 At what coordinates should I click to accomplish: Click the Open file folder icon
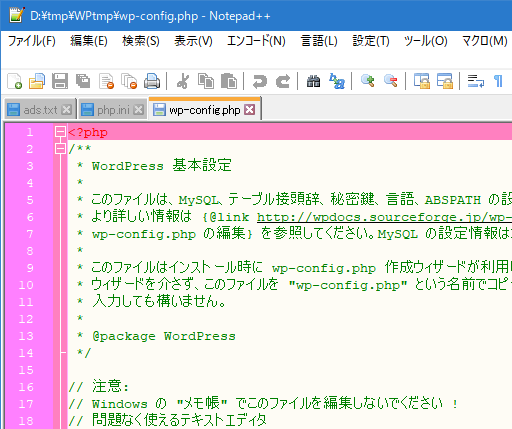(x=37, y=81)
